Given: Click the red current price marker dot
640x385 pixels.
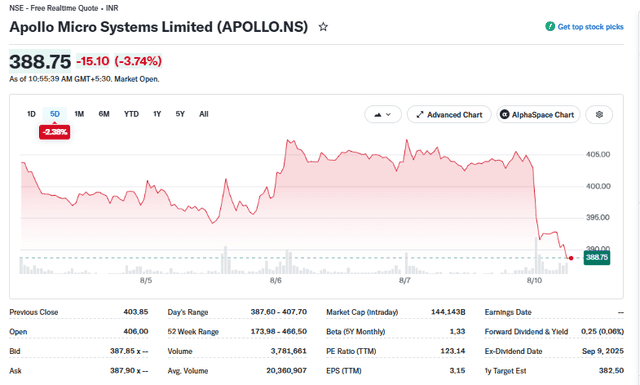Looking at the screenshot, I should [571, 258].
